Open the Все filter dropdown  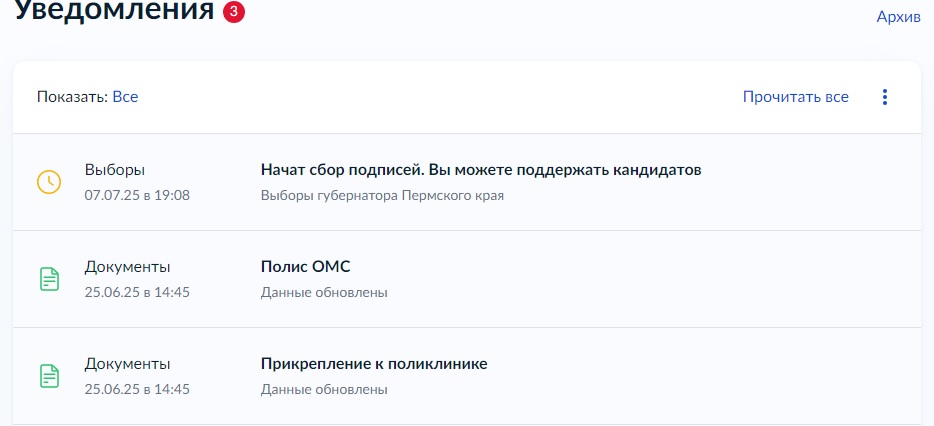(125, 97)
